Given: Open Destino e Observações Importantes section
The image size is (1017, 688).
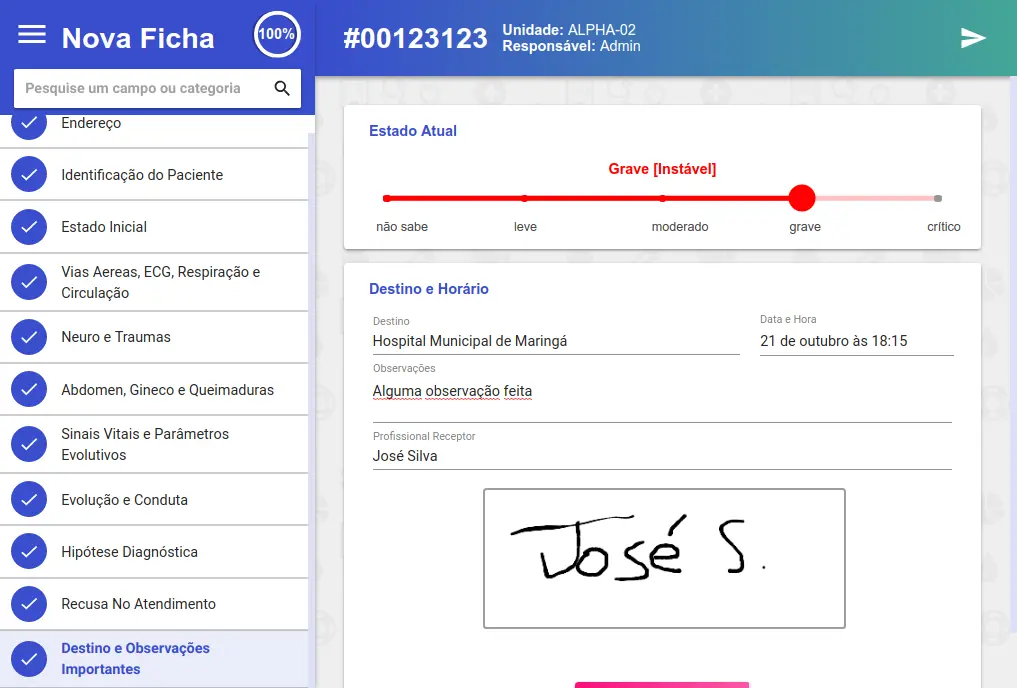Looking at the screenshot, I should [x=135, y=659].
